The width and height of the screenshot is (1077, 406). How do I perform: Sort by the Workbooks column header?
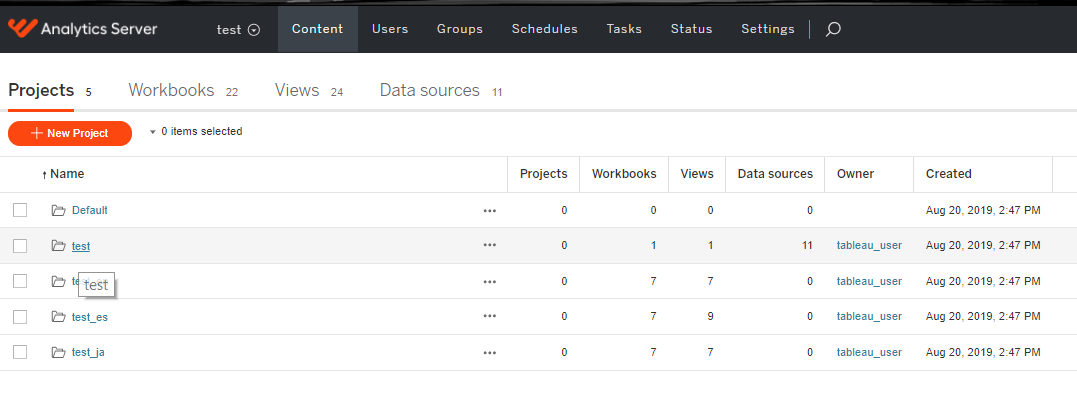(x=624, y=174)
